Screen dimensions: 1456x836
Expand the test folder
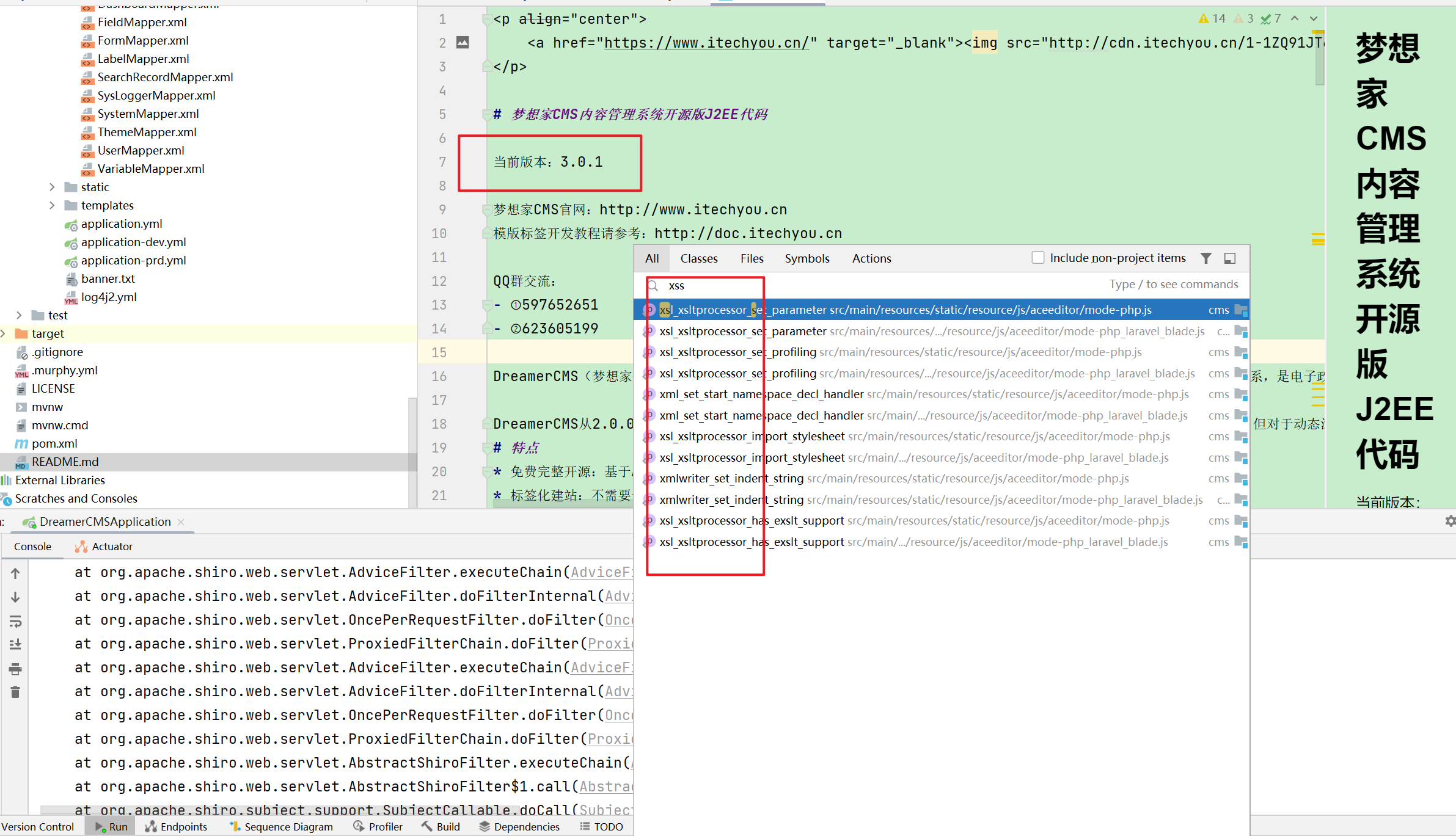(x=19, y=315)
